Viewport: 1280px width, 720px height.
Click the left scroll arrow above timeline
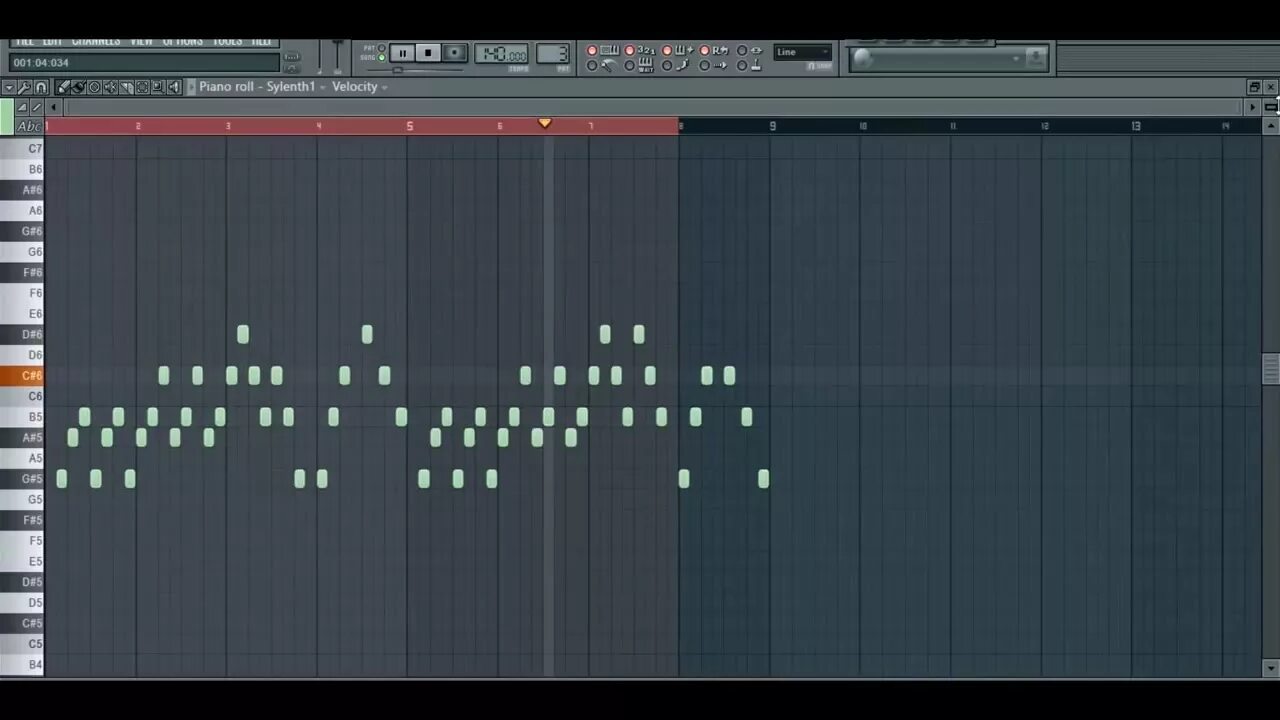click(54, 107)
